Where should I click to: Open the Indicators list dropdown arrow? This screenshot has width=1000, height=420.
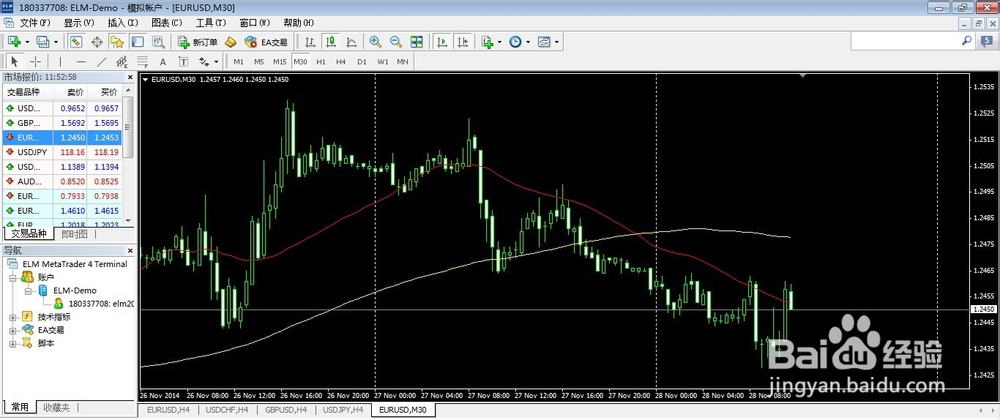(x=499, y=42)
